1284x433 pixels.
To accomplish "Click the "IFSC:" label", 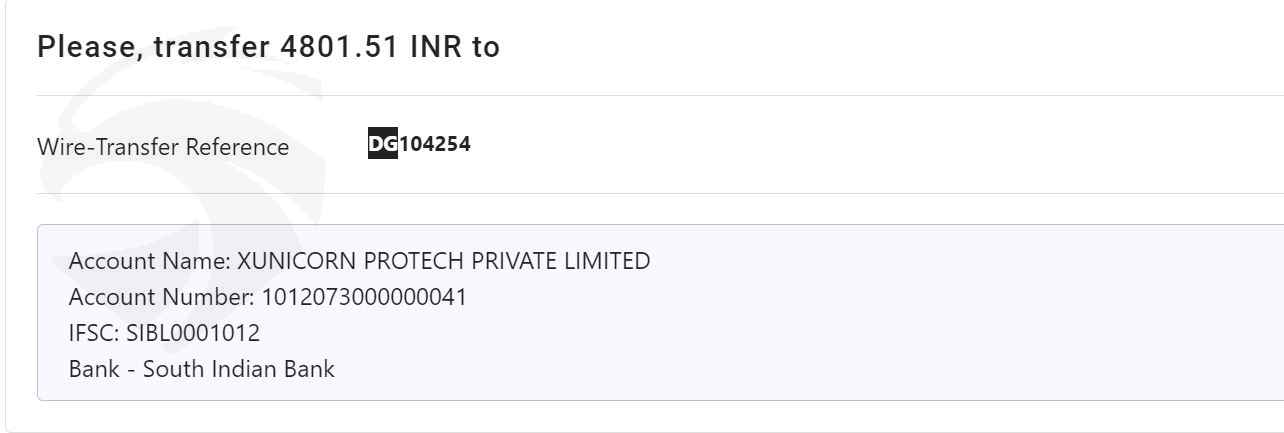I will tap(95, 333).
